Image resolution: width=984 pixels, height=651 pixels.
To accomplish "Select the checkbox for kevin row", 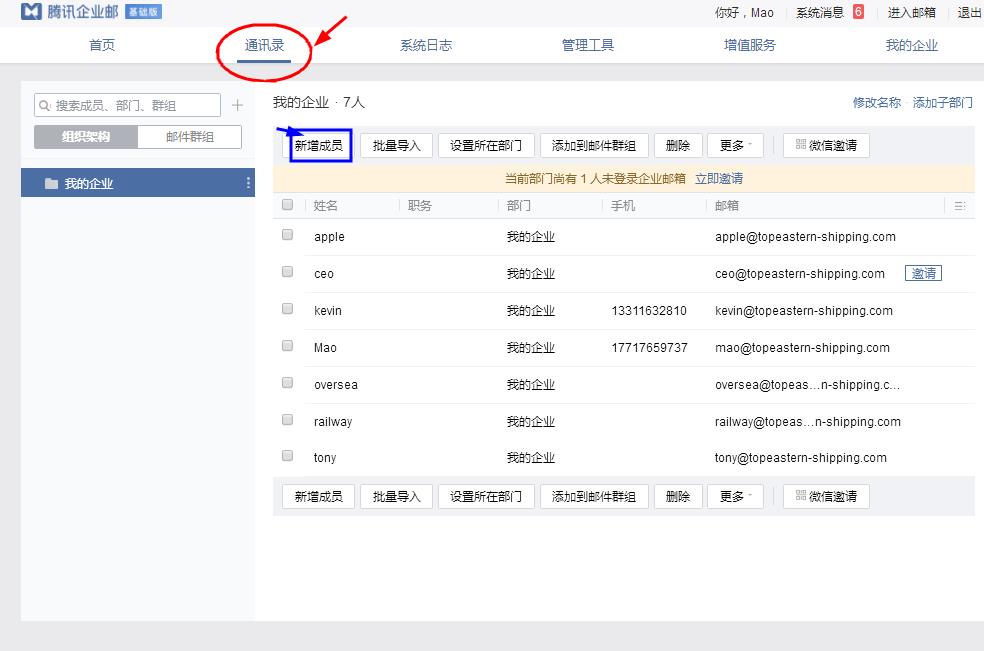I will coord(288,309).
